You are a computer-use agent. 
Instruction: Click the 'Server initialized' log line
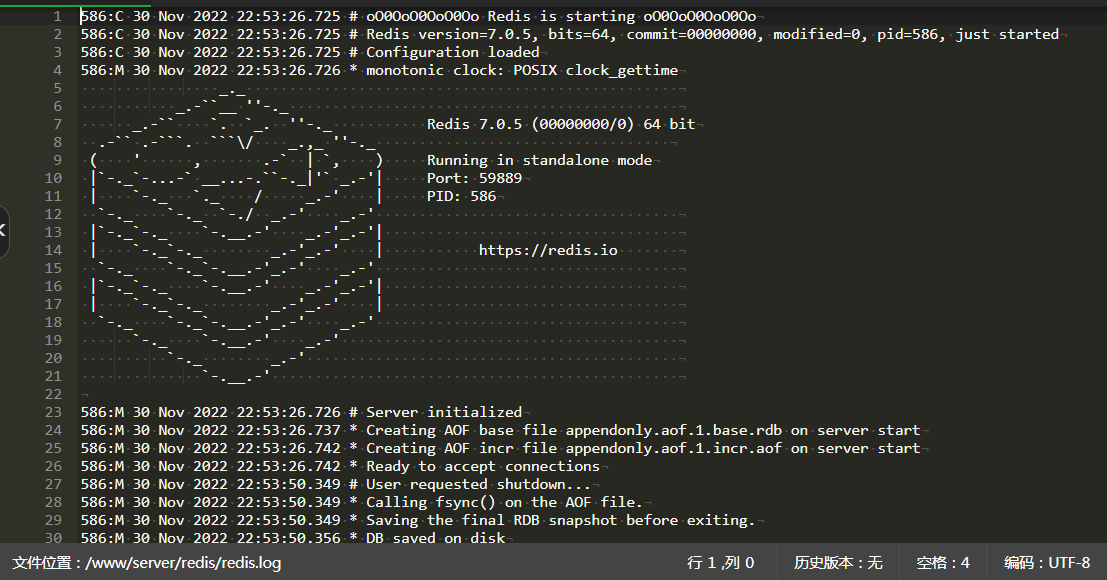[x=301, y=412]
